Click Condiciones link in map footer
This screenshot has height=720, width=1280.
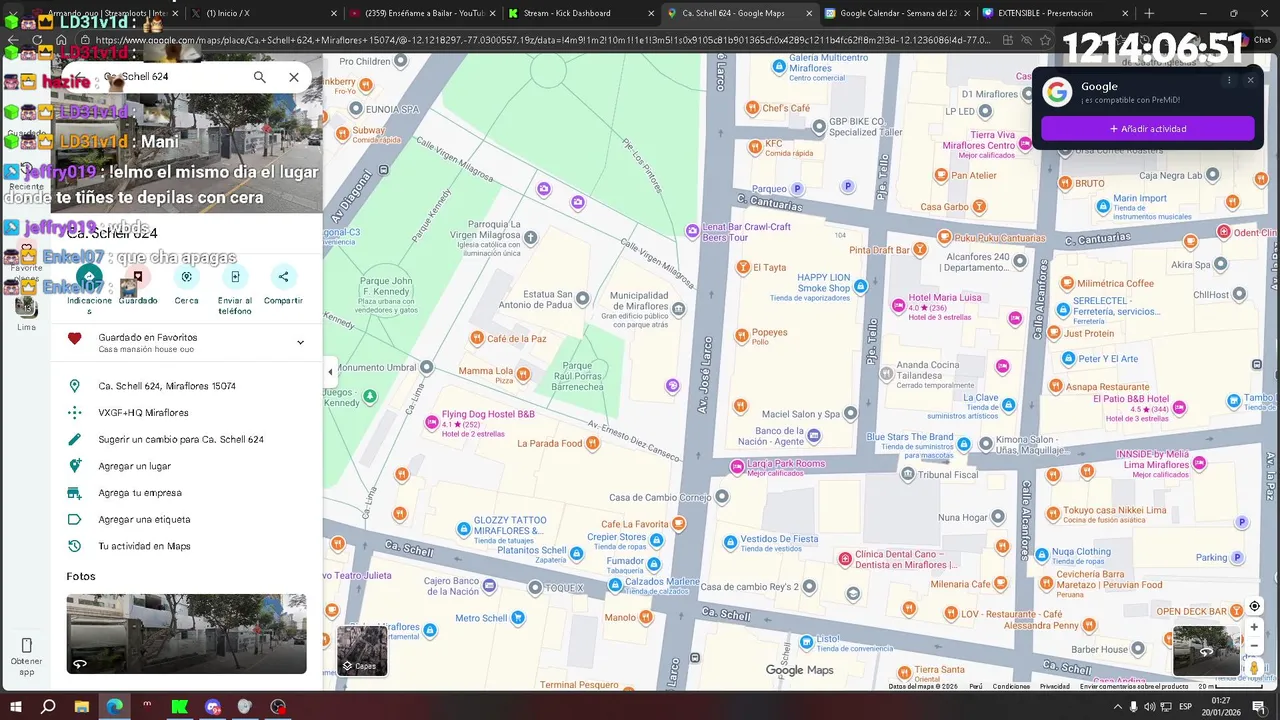tap(1011, 686)
